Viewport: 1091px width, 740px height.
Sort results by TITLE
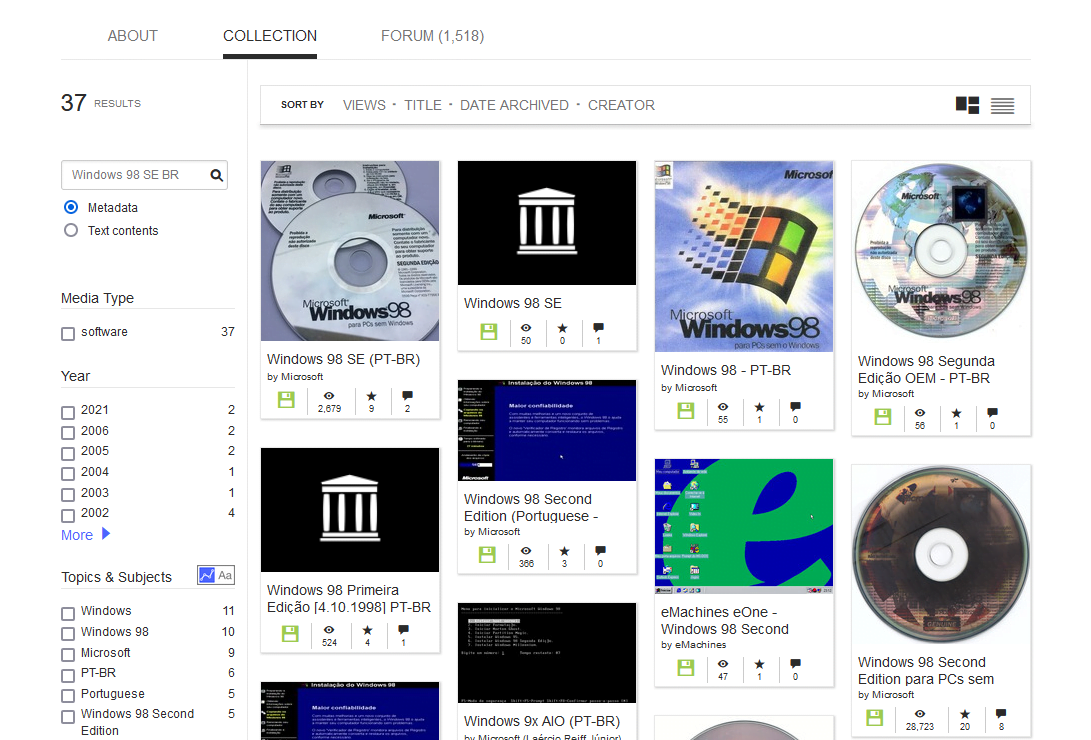click(x=423, y=105)
